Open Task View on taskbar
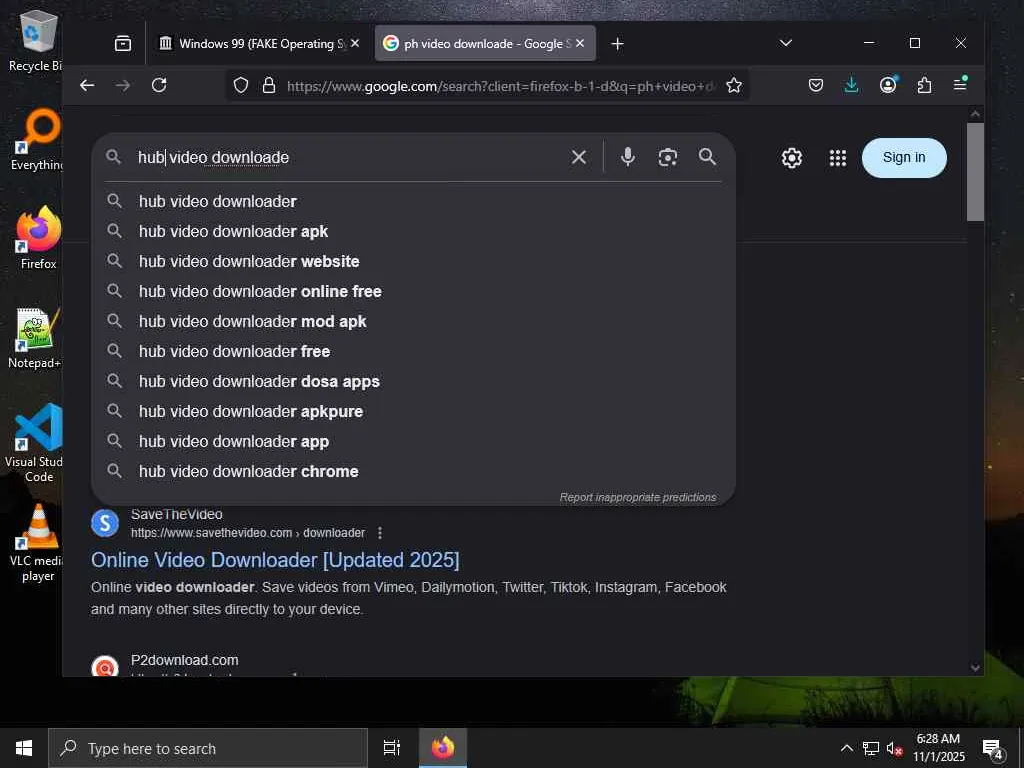 click(x=391, y=748)
